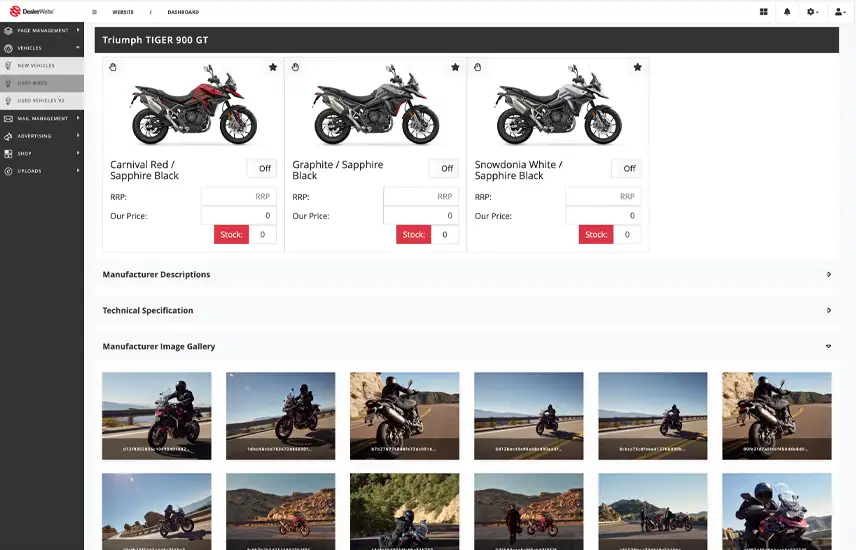
Task: Open gallery photo of two parked bikes
Action: (x=653, y=512)
